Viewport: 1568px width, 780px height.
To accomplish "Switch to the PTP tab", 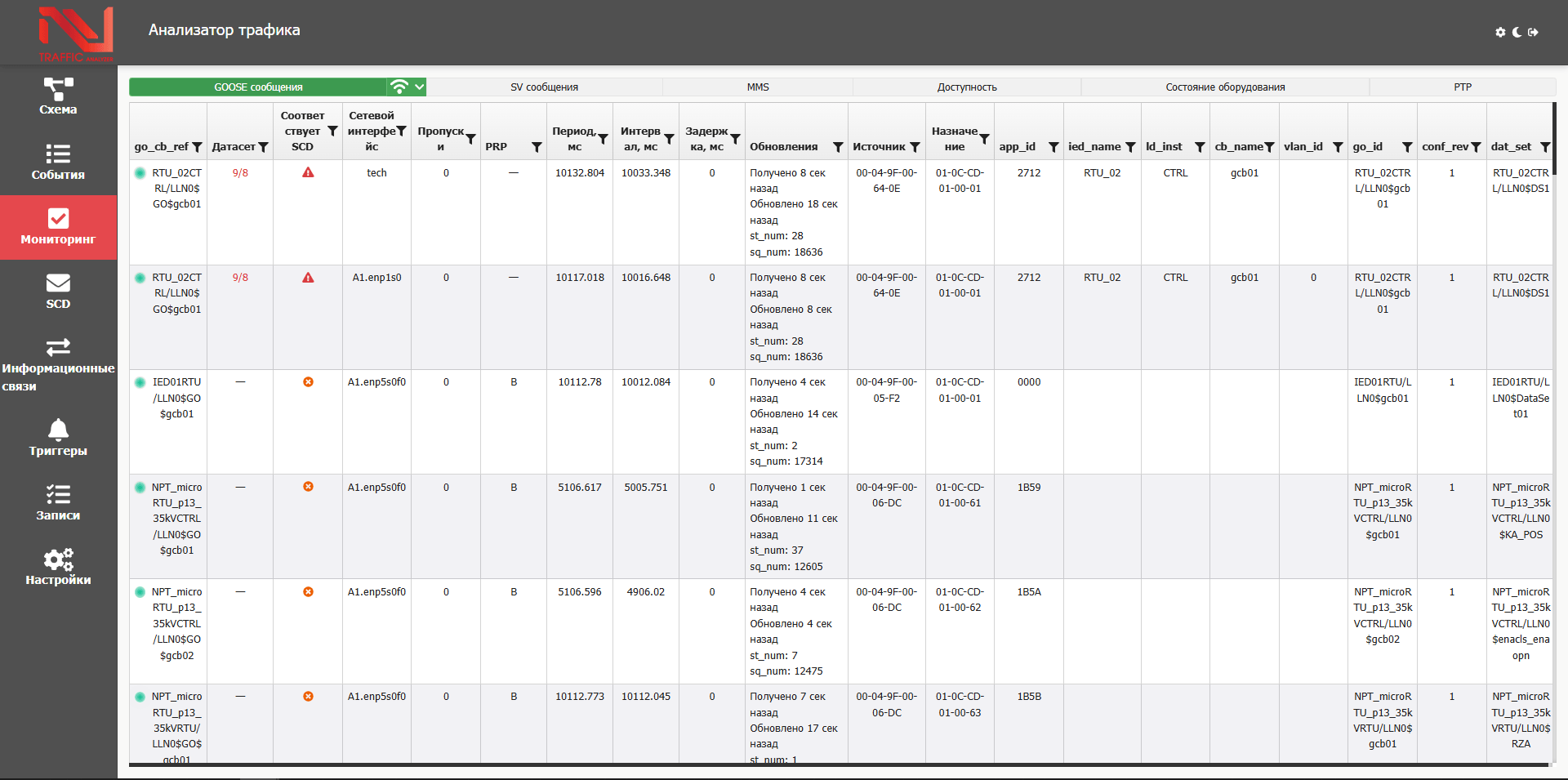I will pos(1463,87).
